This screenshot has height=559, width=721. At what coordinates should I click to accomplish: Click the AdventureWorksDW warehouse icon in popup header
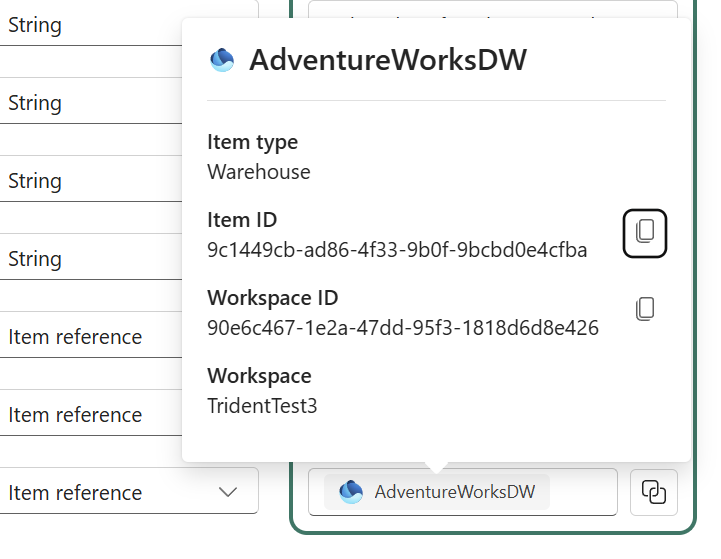tap(222, 60)
